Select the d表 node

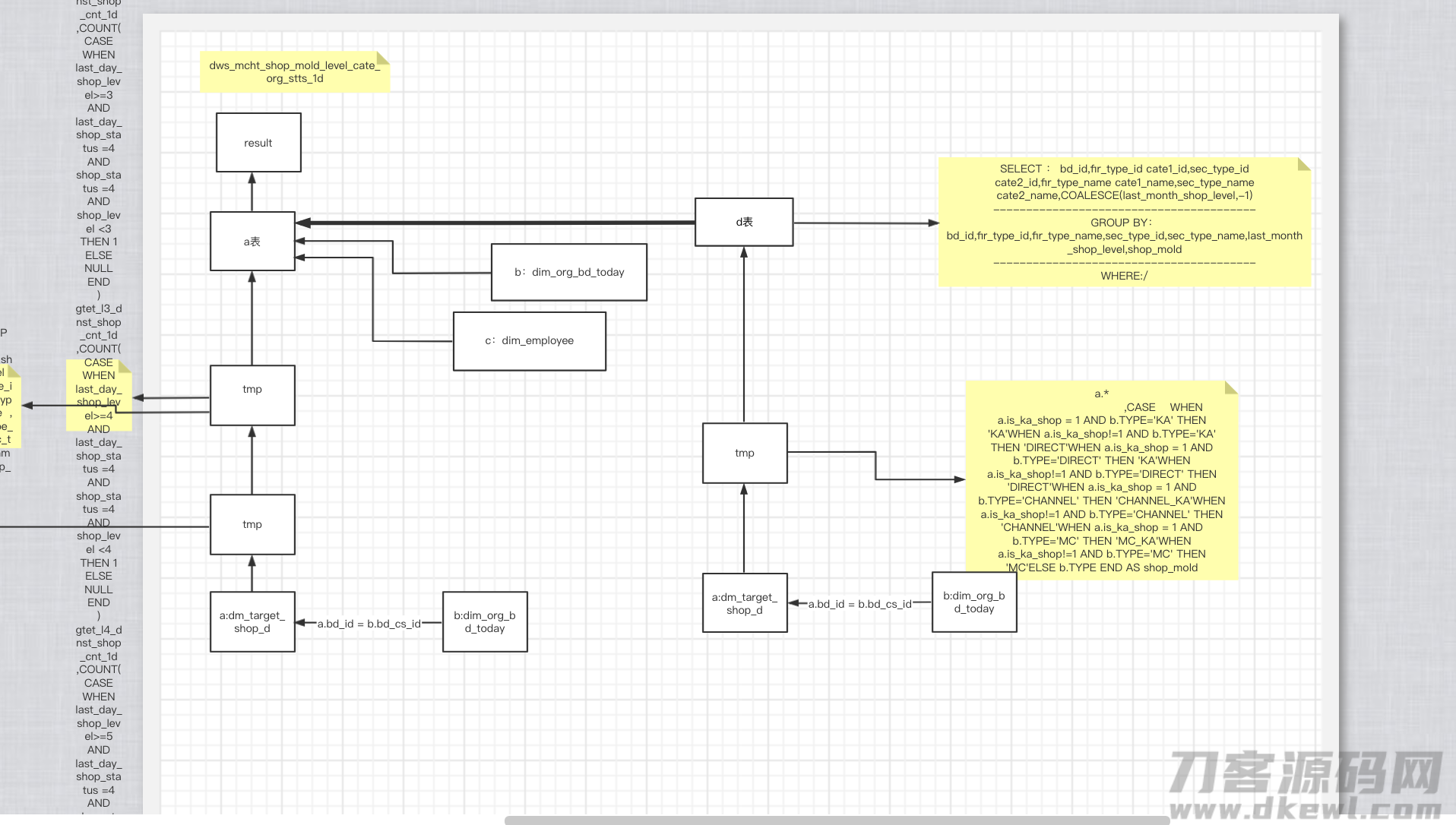pos(744,222)
